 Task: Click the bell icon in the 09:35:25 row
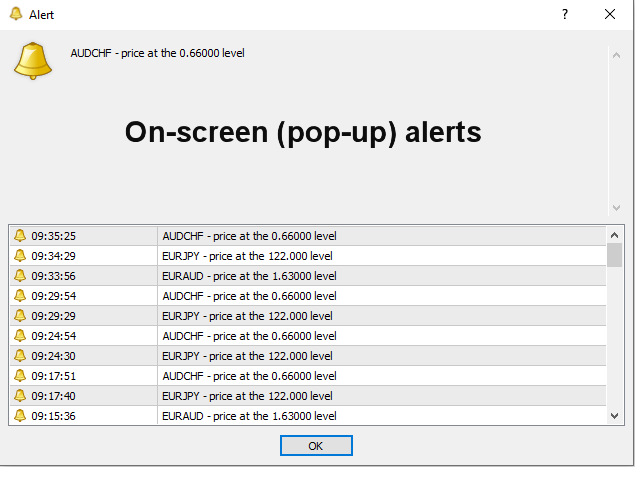coord(20,236)
